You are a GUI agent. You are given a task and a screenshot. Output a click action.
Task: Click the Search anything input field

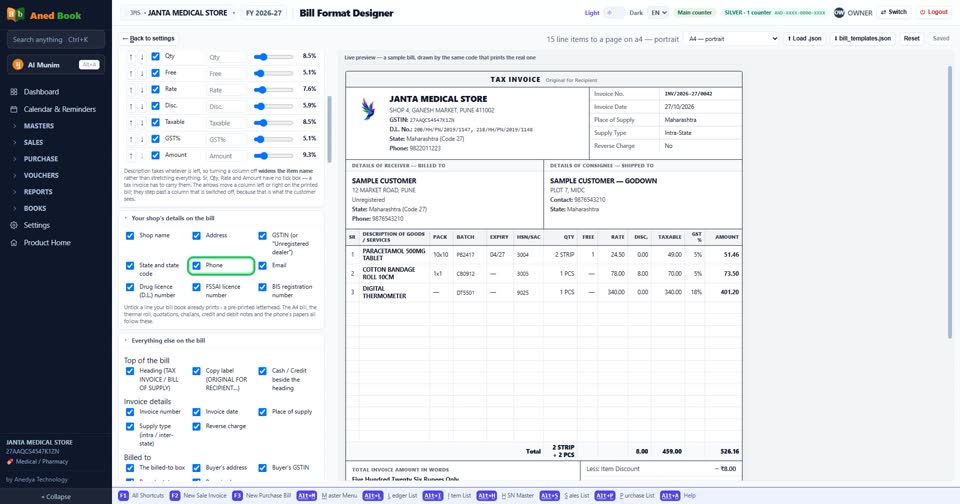(56, 40)
